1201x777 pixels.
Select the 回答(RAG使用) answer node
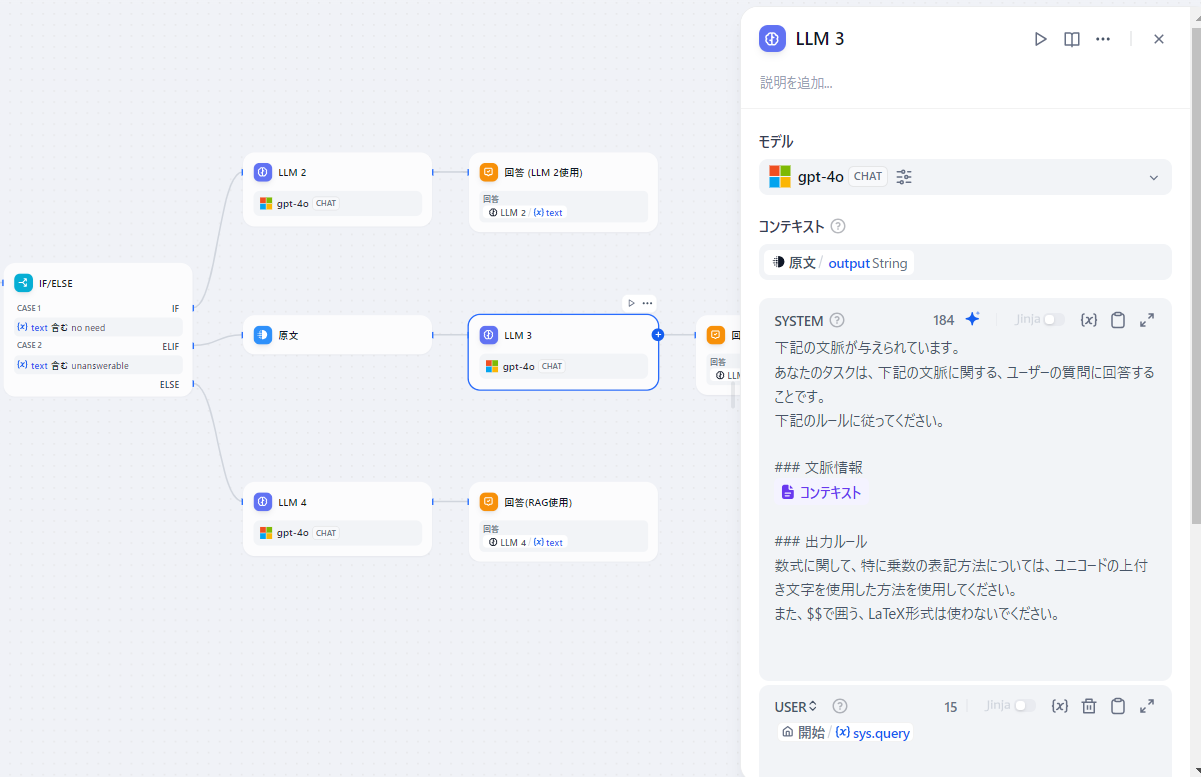point(563,502)
